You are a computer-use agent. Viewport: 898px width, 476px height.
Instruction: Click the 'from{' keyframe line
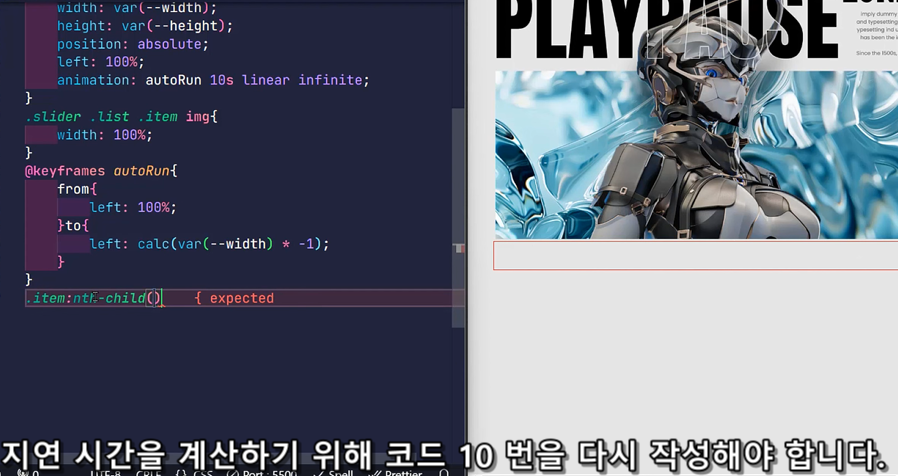[x=77, y=189]
